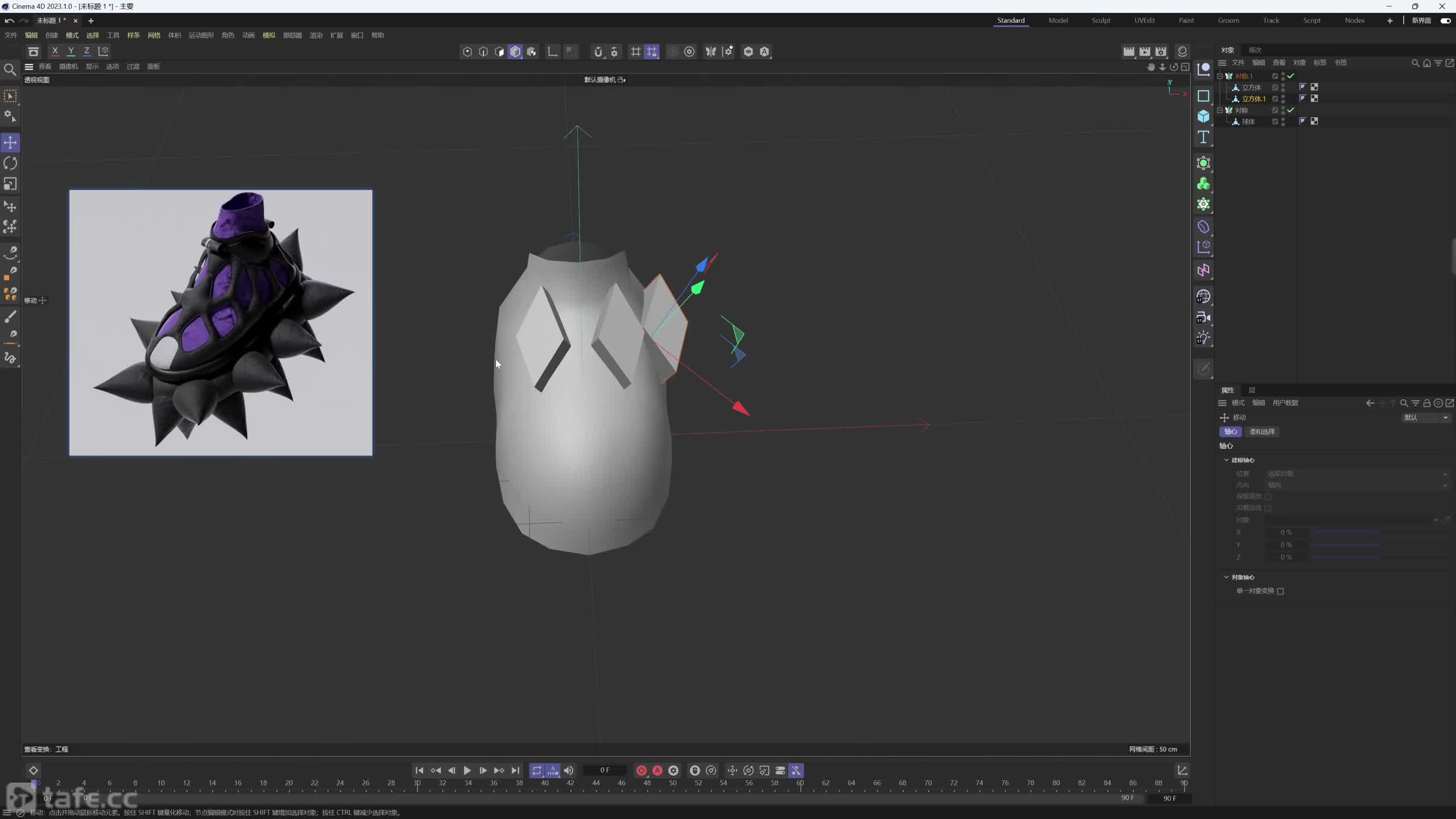Open the viewport 摄像机 menu

[x=68, y=67]
